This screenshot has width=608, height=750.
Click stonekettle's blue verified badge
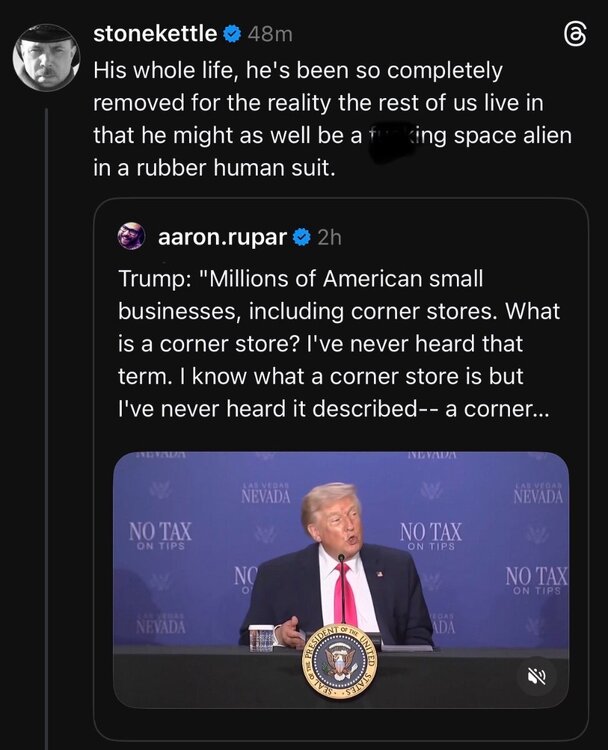click(231, 35)
